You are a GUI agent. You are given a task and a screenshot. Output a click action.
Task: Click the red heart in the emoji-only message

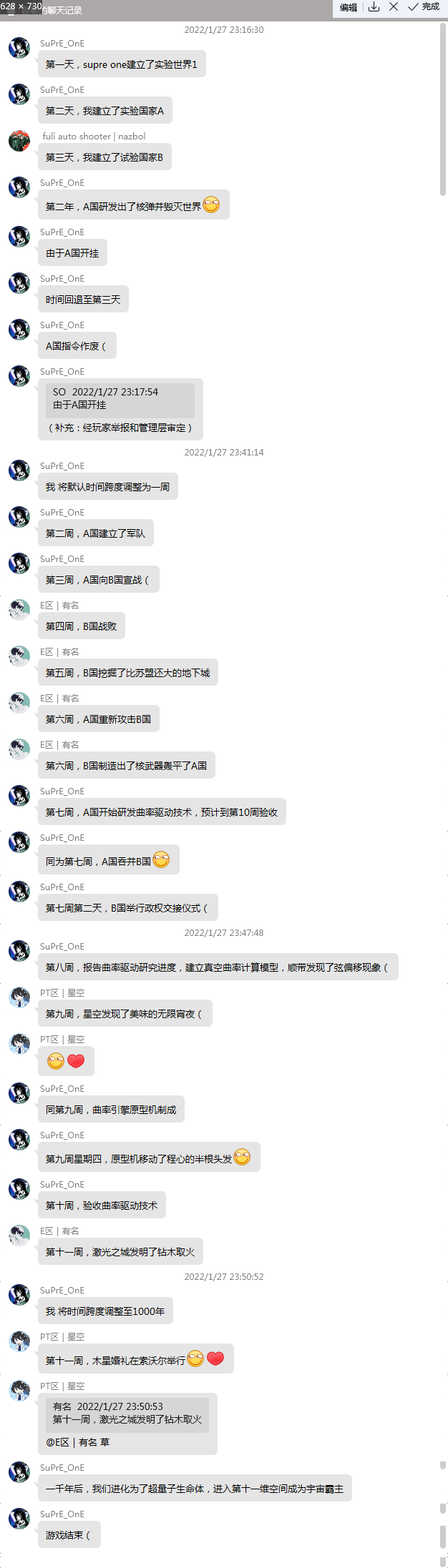[x=76, y=1061]
